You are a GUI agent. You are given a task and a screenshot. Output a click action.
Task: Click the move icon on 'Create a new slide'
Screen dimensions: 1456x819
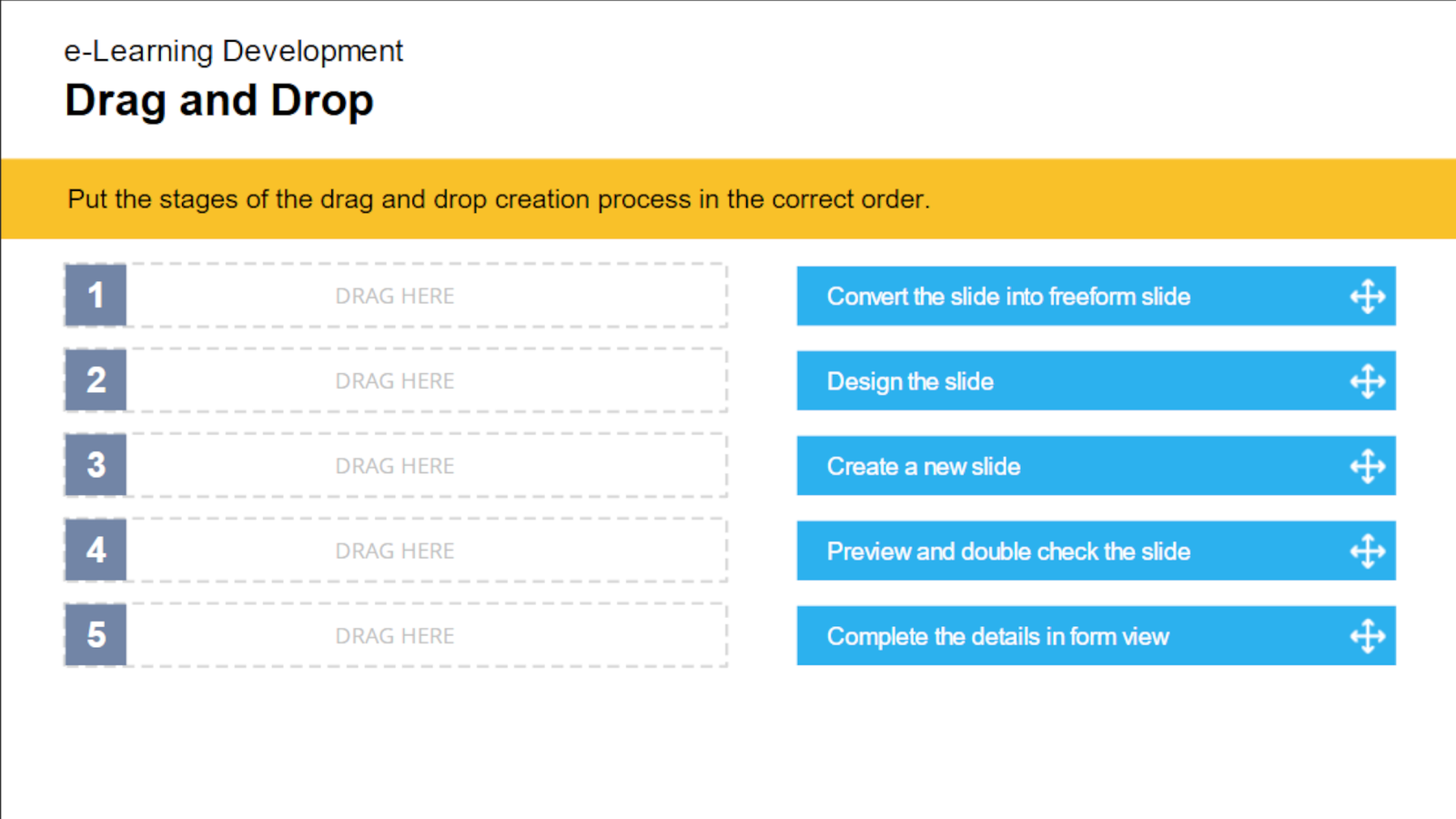pyautogui.click(x=1368, y=466)
